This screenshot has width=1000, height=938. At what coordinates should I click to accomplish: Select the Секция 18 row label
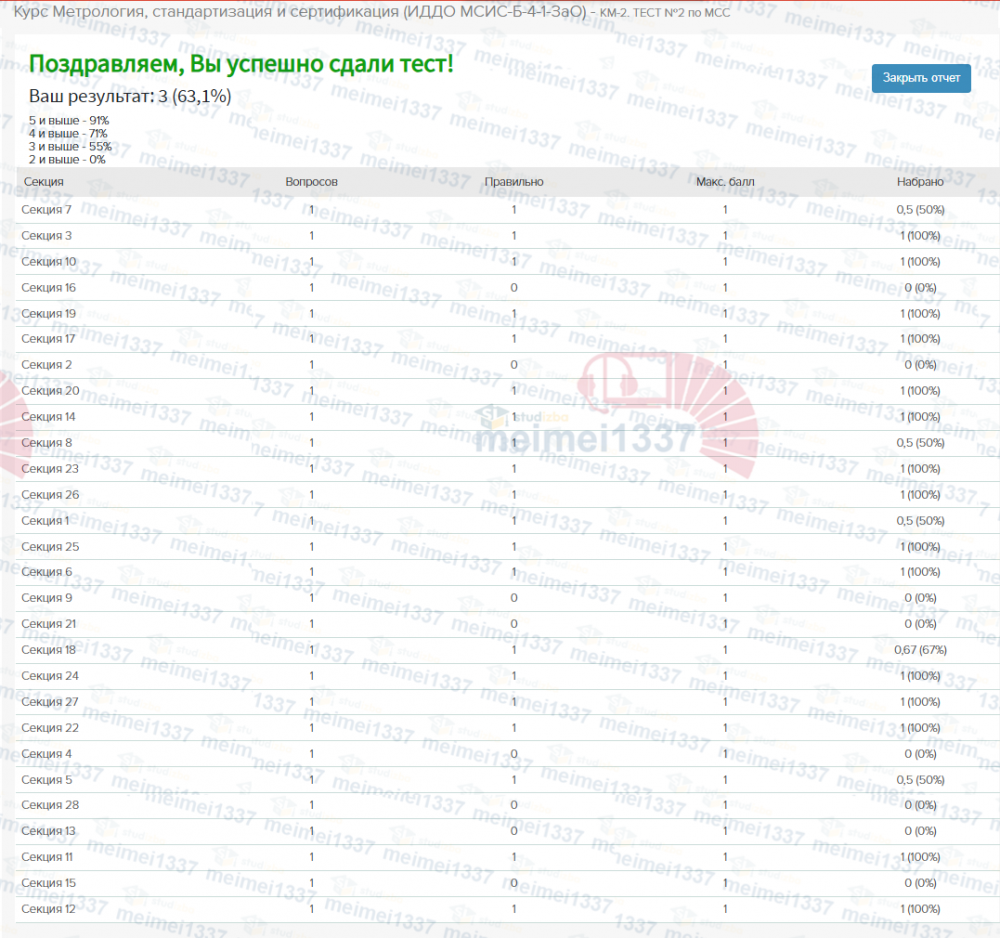[48, 650]
